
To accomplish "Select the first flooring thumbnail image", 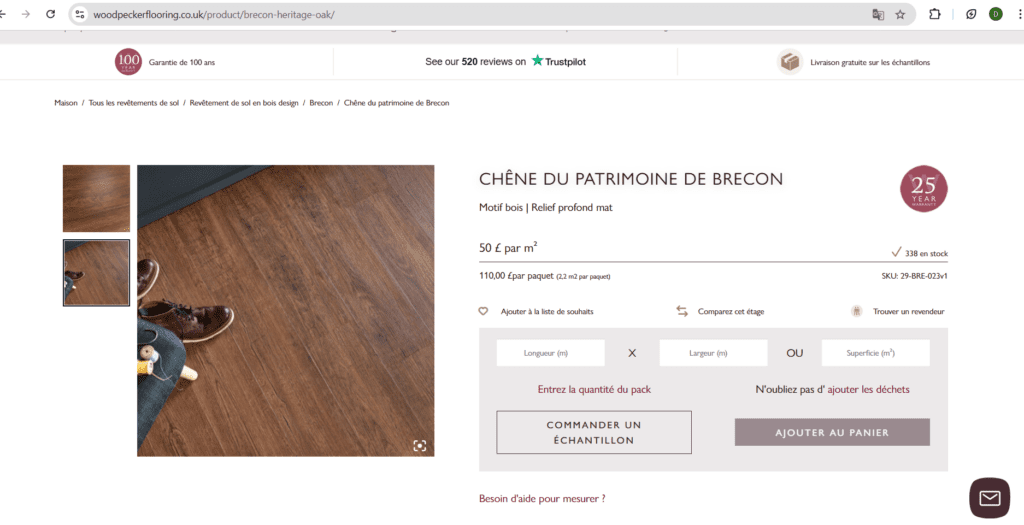I will (x=96, y=199).
